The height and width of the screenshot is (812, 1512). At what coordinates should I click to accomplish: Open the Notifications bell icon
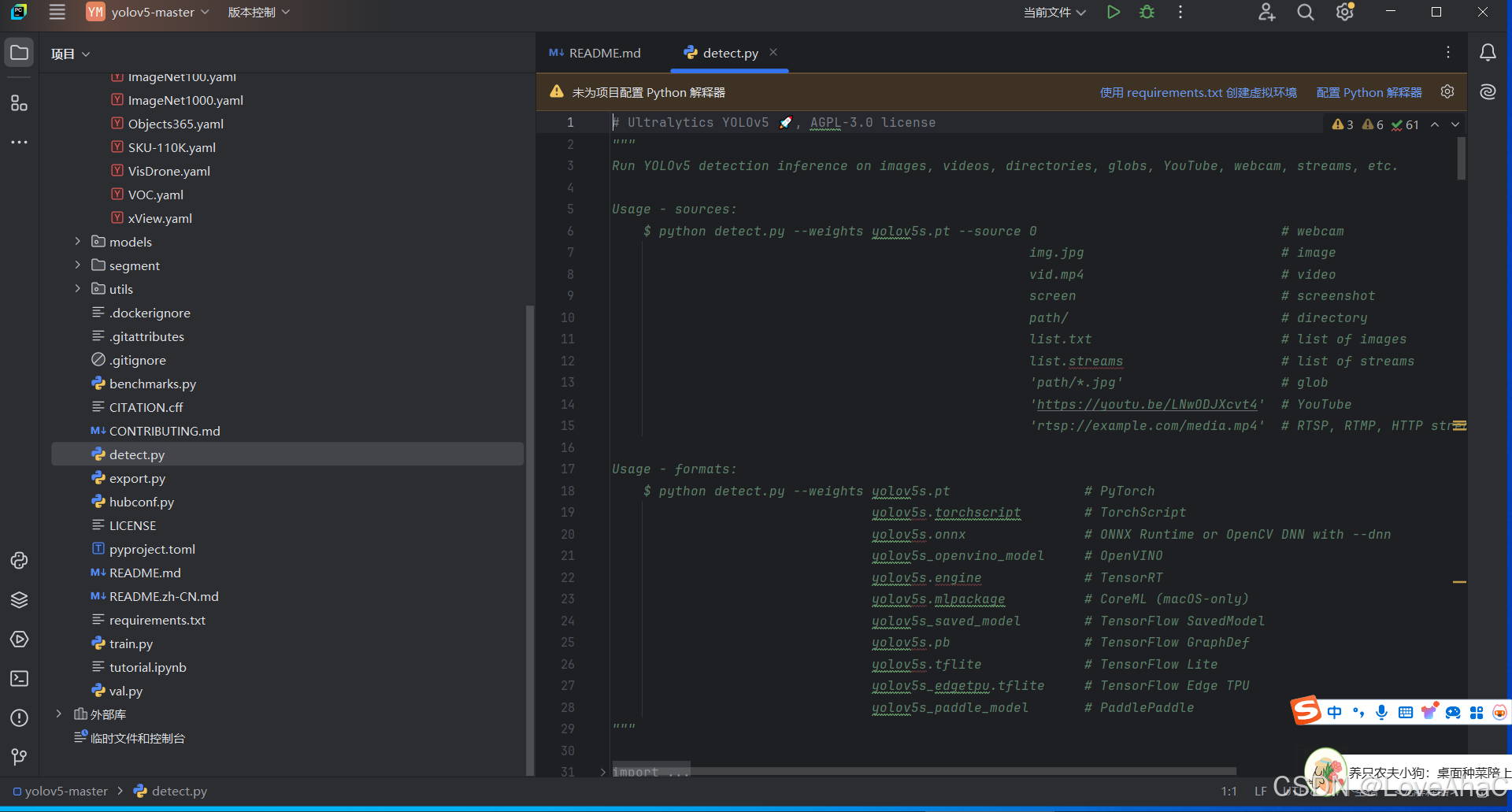click(x=1488, y=52)
